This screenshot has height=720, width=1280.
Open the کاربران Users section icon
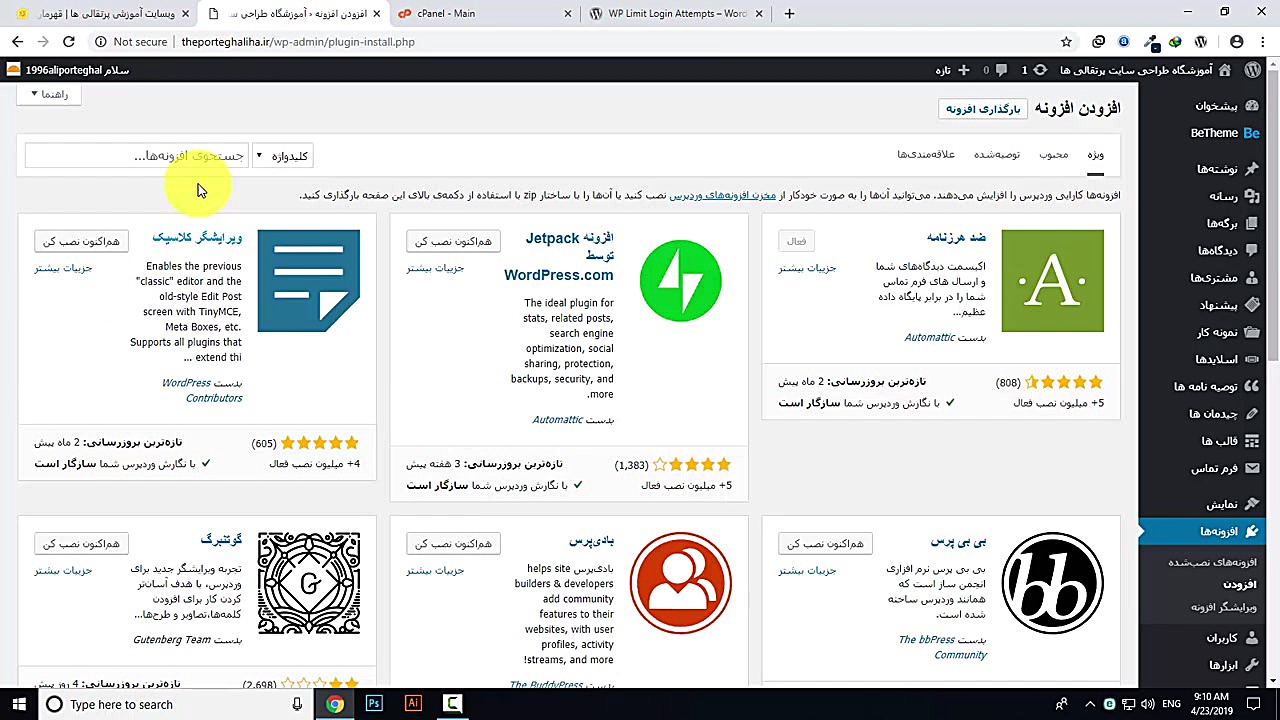point(1251,637)
